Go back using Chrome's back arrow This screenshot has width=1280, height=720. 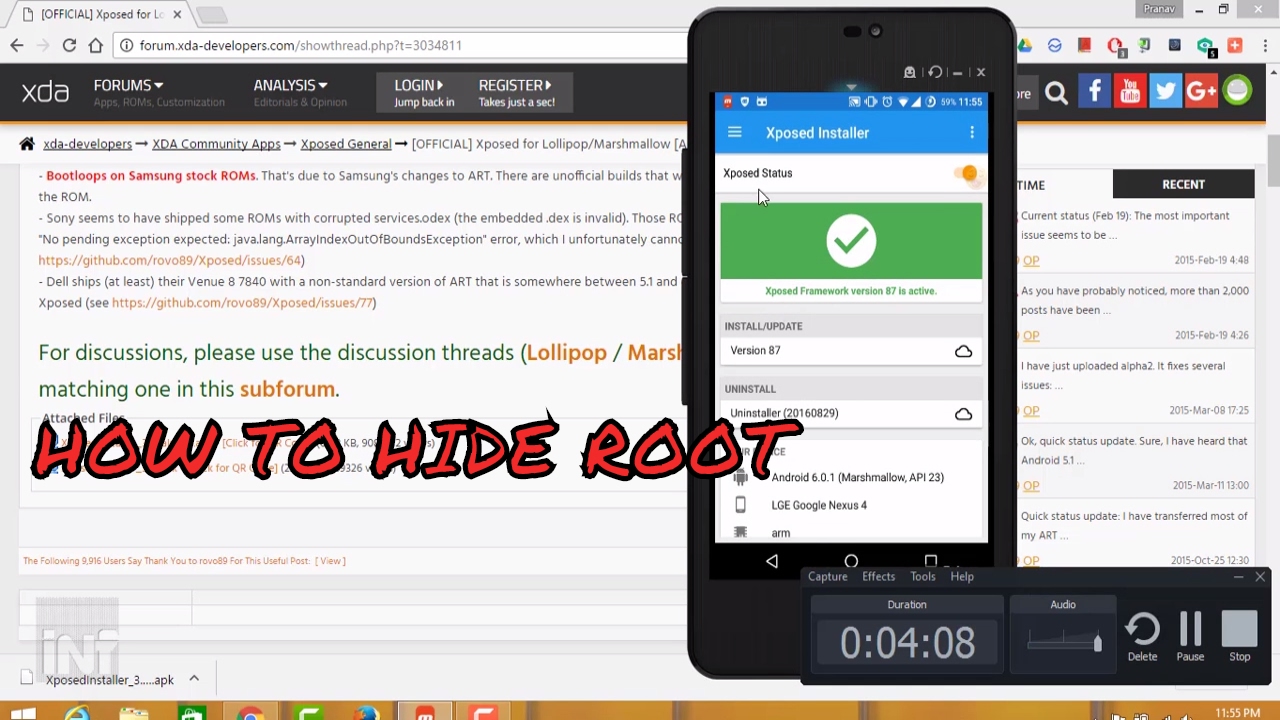tap(17, 45)
